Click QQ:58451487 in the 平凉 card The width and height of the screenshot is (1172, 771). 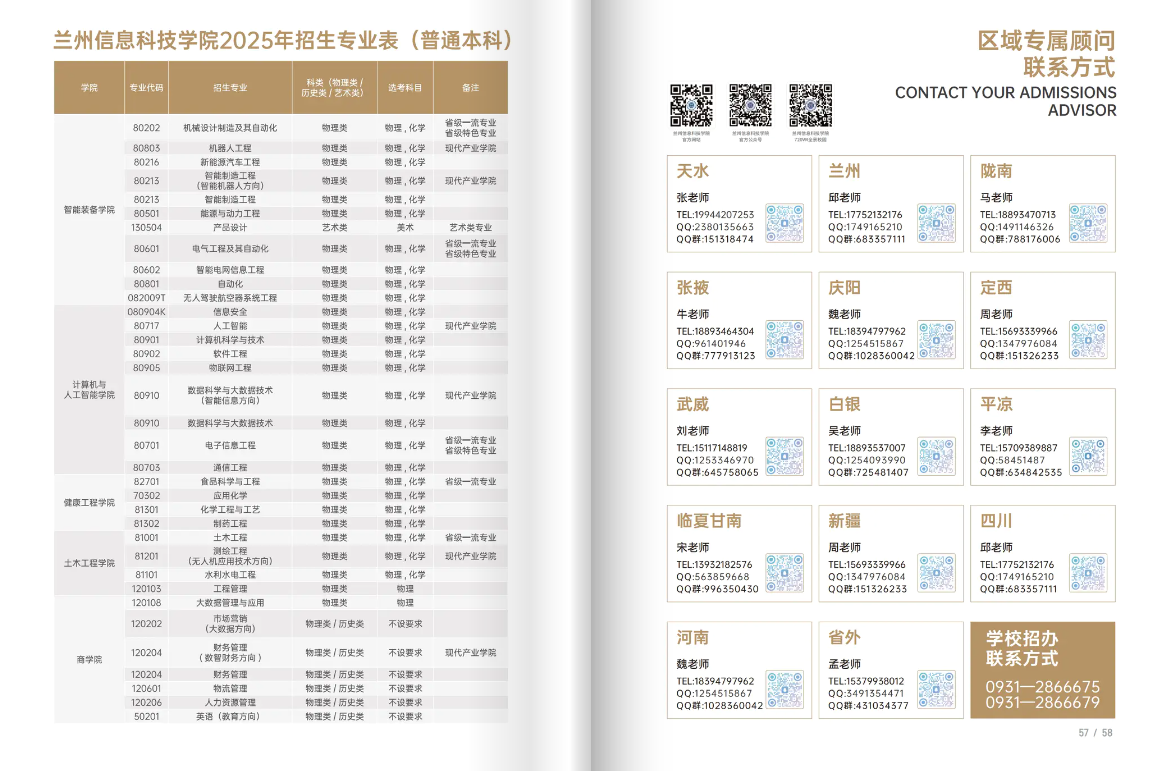click(1013, 460)
